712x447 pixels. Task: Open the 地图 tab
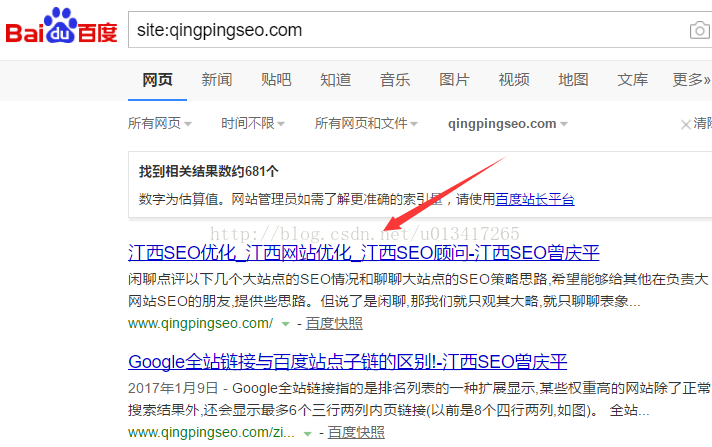[x=574, y=80]
